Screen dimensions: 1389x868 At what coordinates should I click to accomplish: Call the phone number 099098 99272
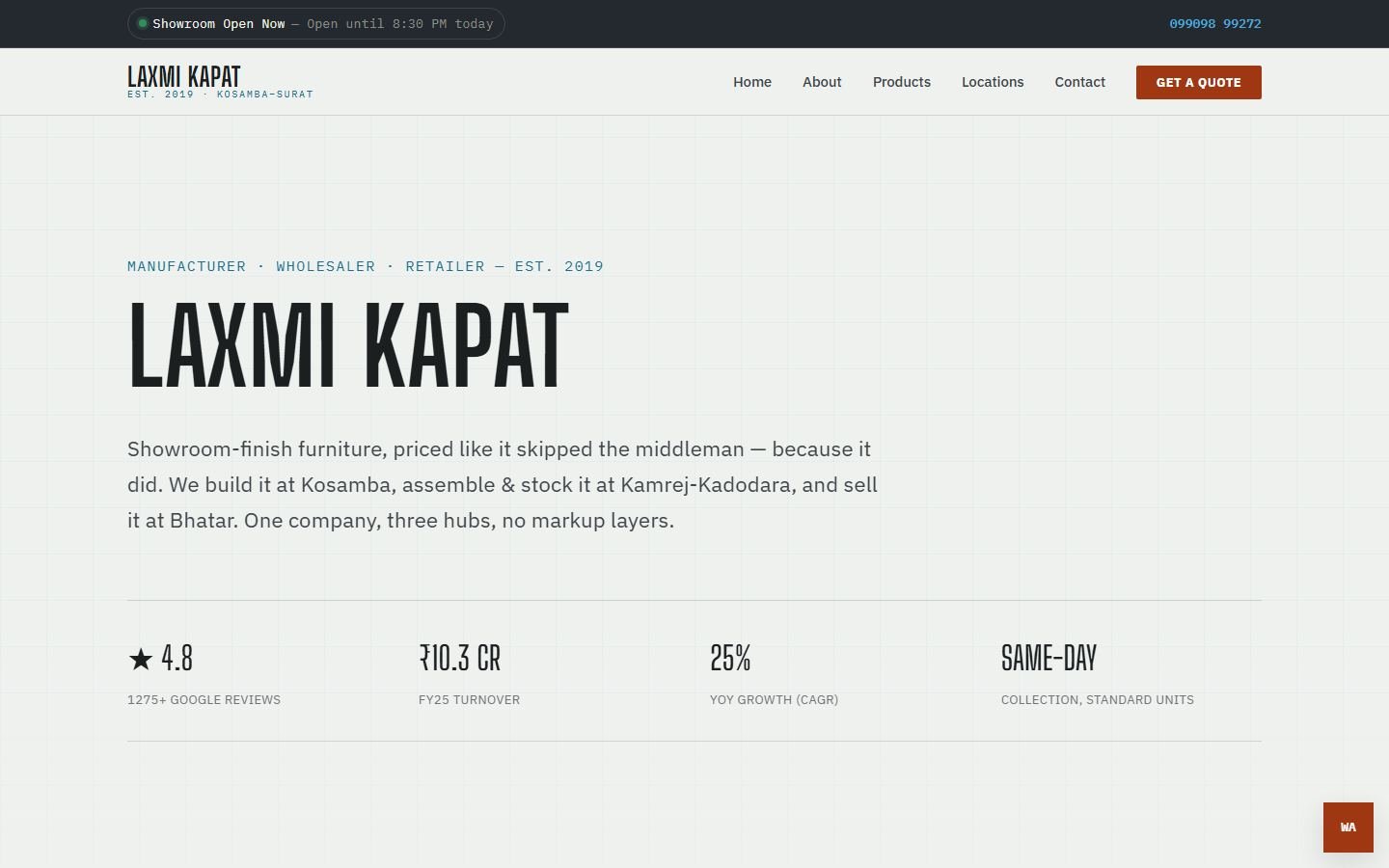1215,23
